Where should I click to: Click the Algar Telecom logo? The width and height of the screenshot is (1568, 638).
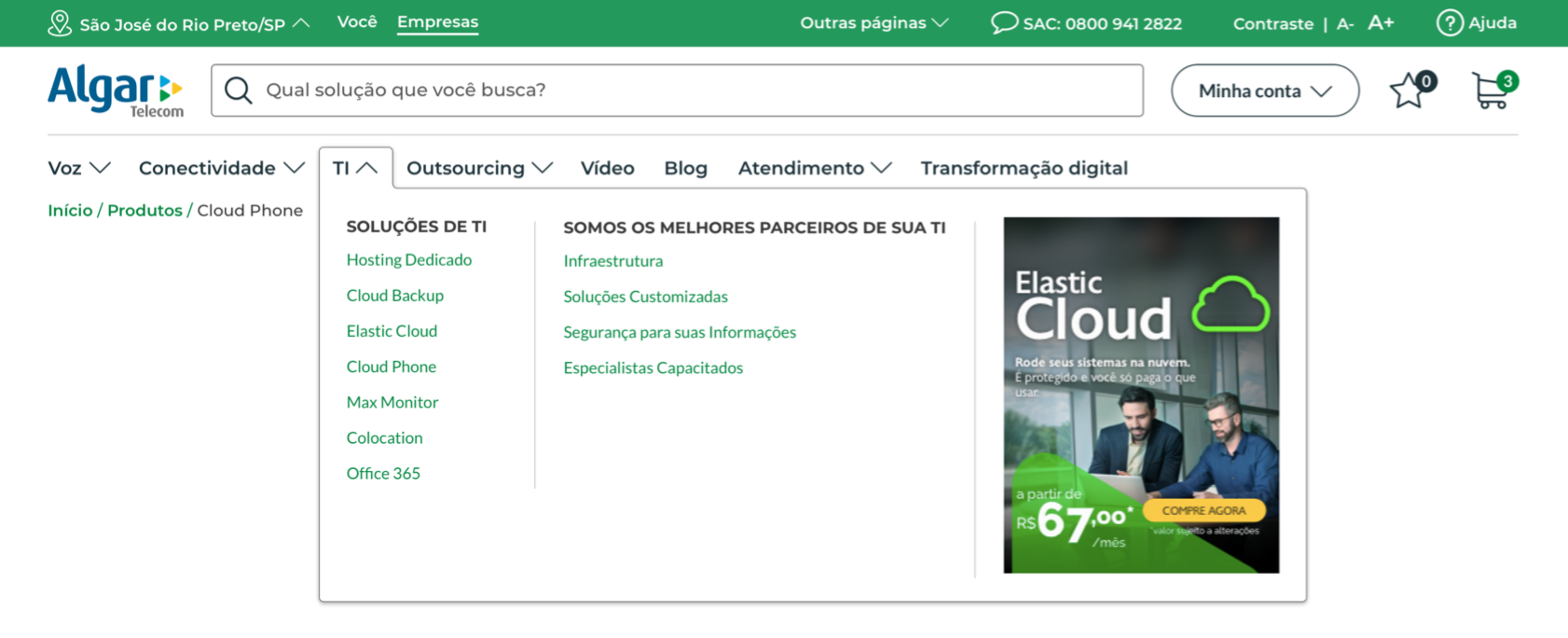coord(116,91)
